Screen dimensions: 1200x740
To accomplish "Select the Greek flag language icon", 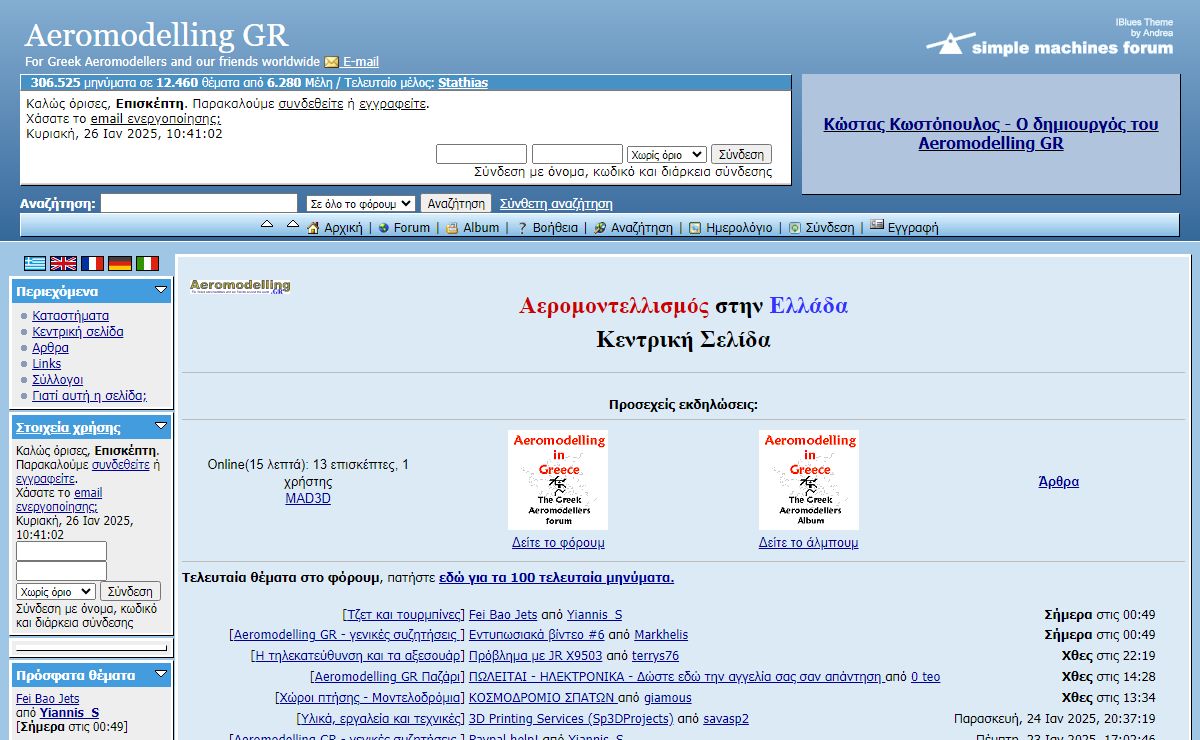I will click(35, 263).
